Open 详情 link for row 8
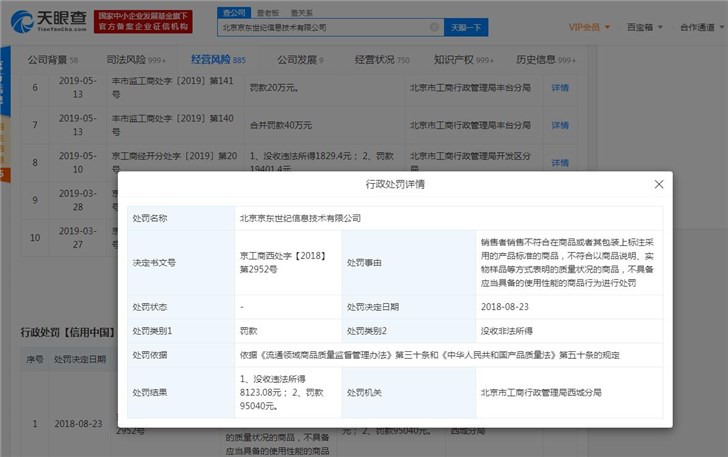The height and width of the screenshot is (457, 728). click(560, 163)
